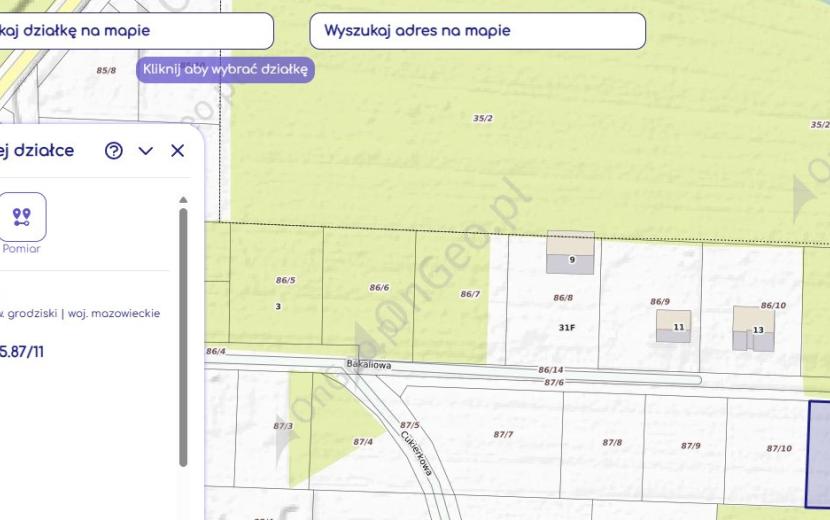Select parcel 87/8 on the map
Viewport: 830px width, 520px height.
[612, 442]
